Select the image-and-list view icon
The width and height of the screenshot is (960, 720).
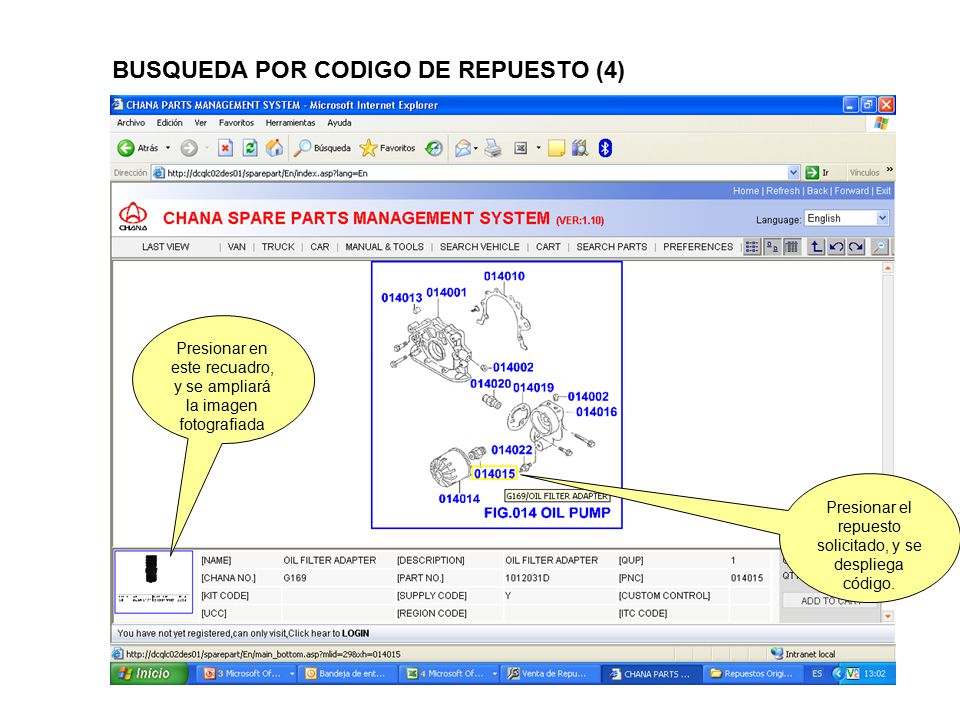[x=772, y=247]
